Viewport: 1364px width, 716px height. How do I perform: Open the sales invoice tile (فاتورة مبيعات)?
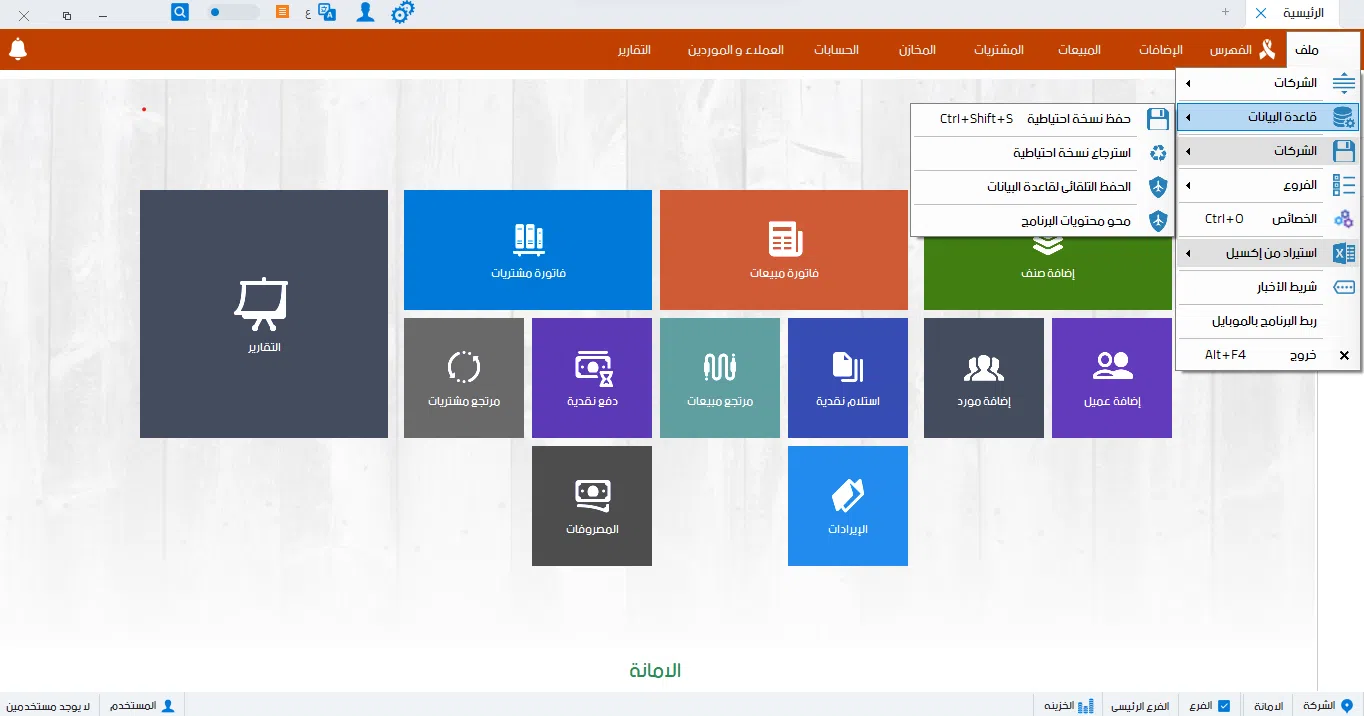tap(783, 250)
